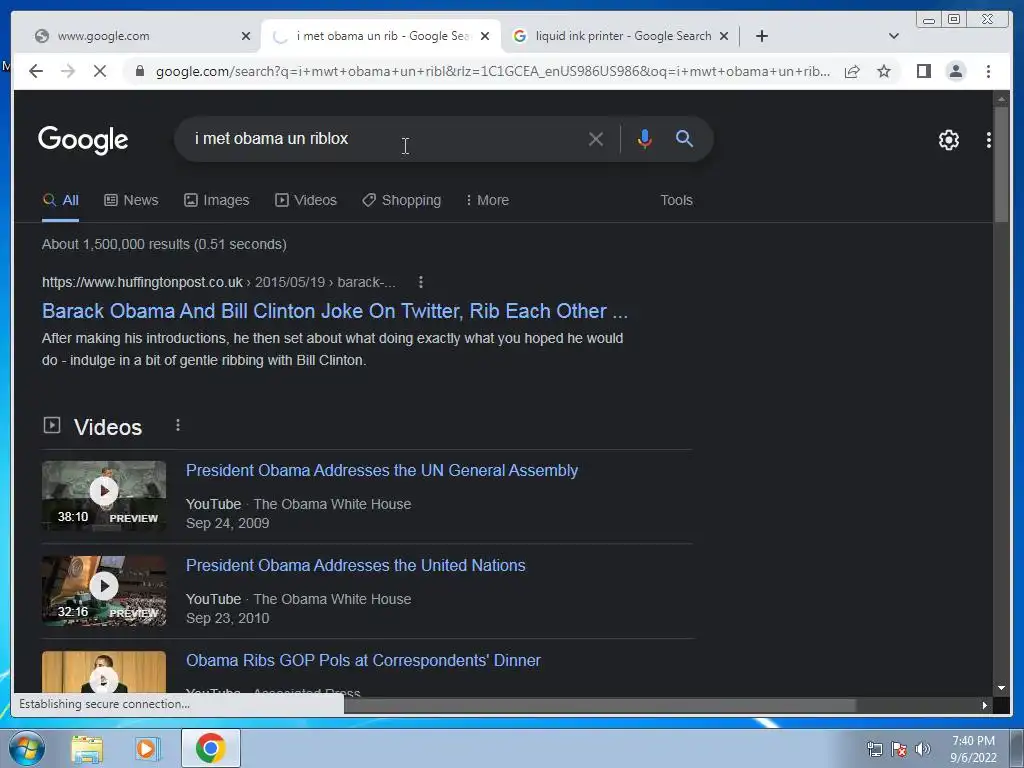Bookmark this page with the star
Screen dimensions: 1024x768
point(884,71)
